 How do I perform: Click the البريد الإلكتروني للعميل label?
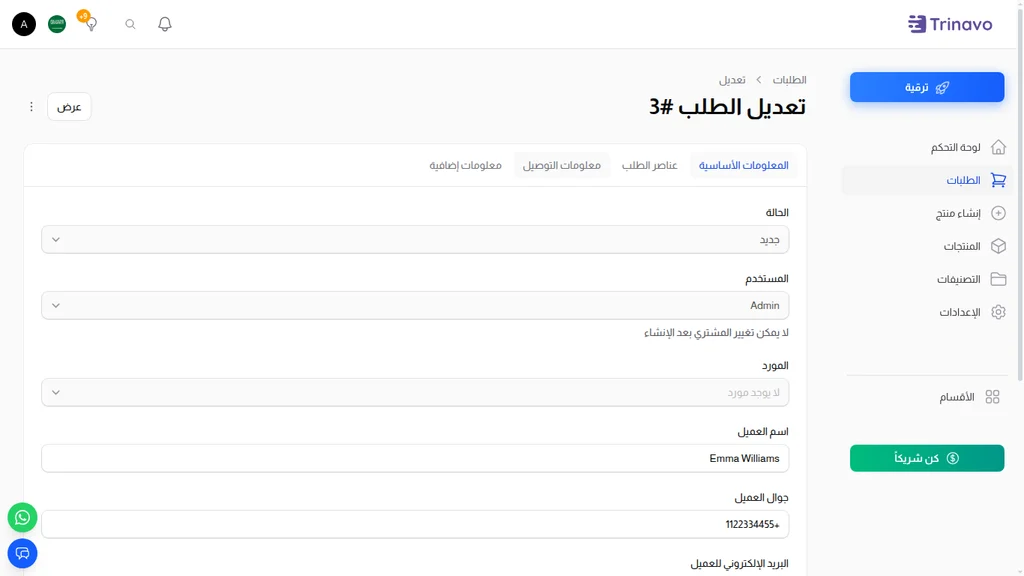pos(739,564)
